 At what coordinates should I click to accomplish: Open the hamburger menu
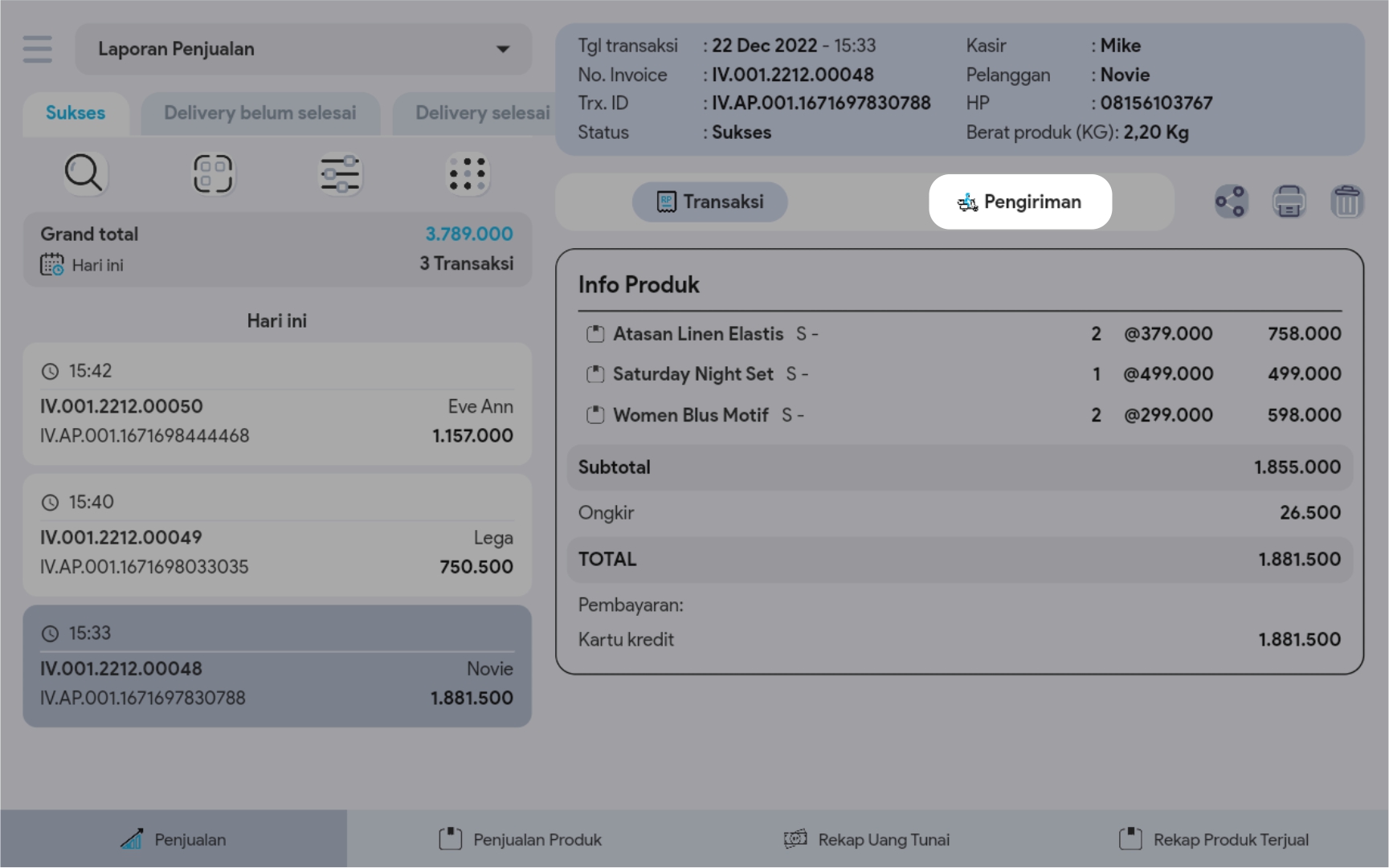point(37,49)
